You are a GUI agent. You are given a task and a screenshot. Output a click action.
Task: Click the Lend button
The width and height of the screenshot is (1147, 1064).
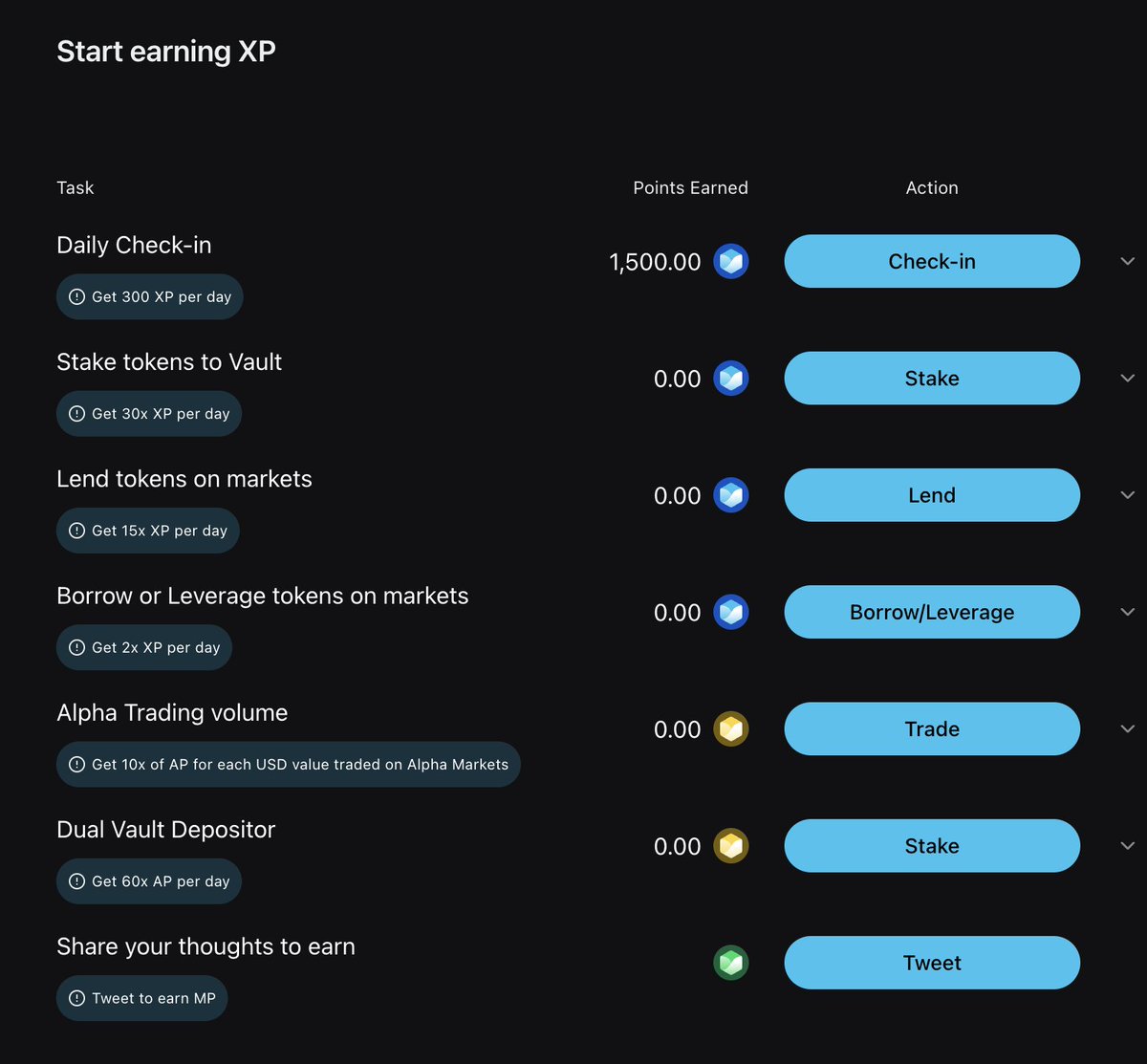point(932,495)
